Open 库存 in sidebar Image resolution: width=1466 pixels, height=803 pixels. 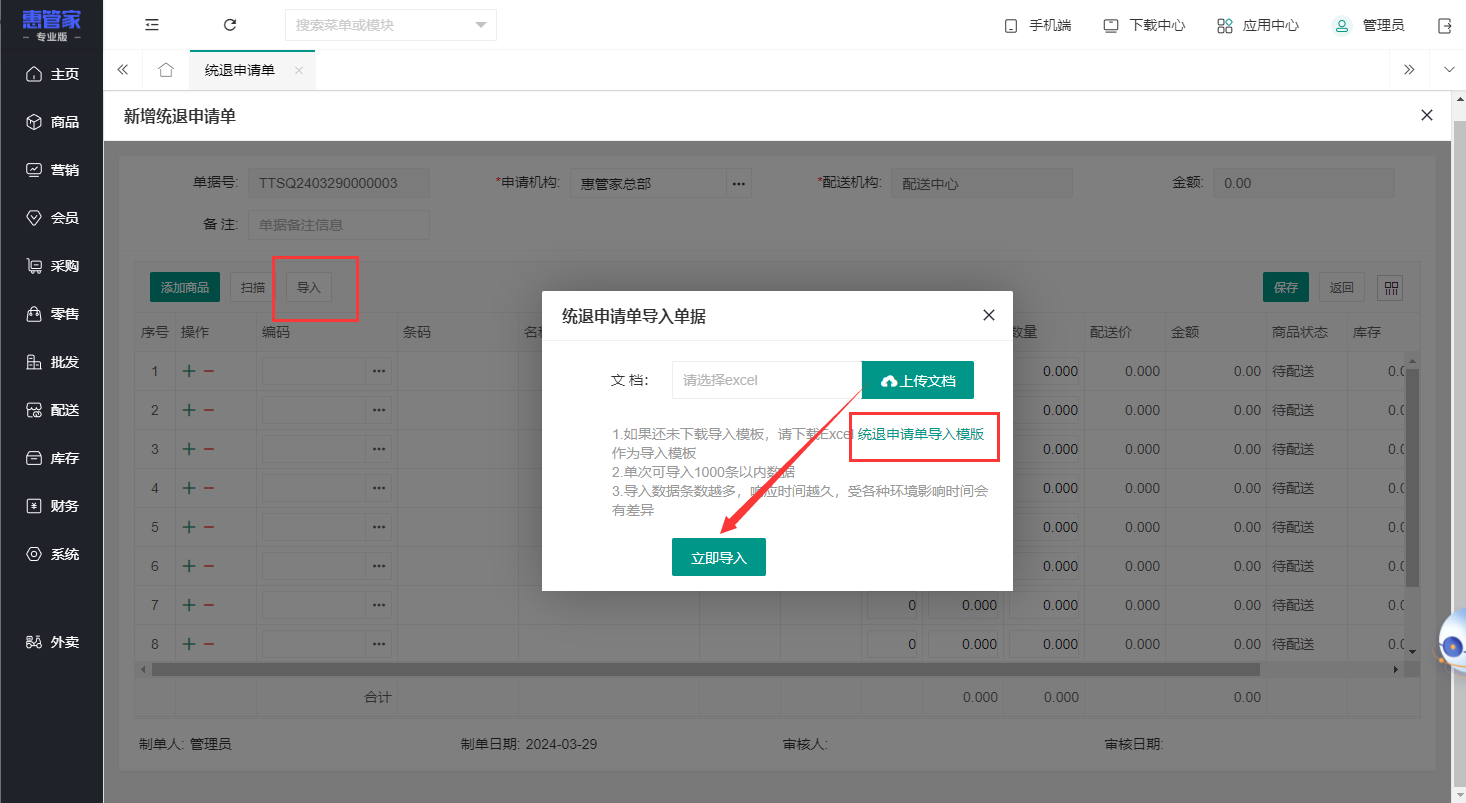coord(52,458)
